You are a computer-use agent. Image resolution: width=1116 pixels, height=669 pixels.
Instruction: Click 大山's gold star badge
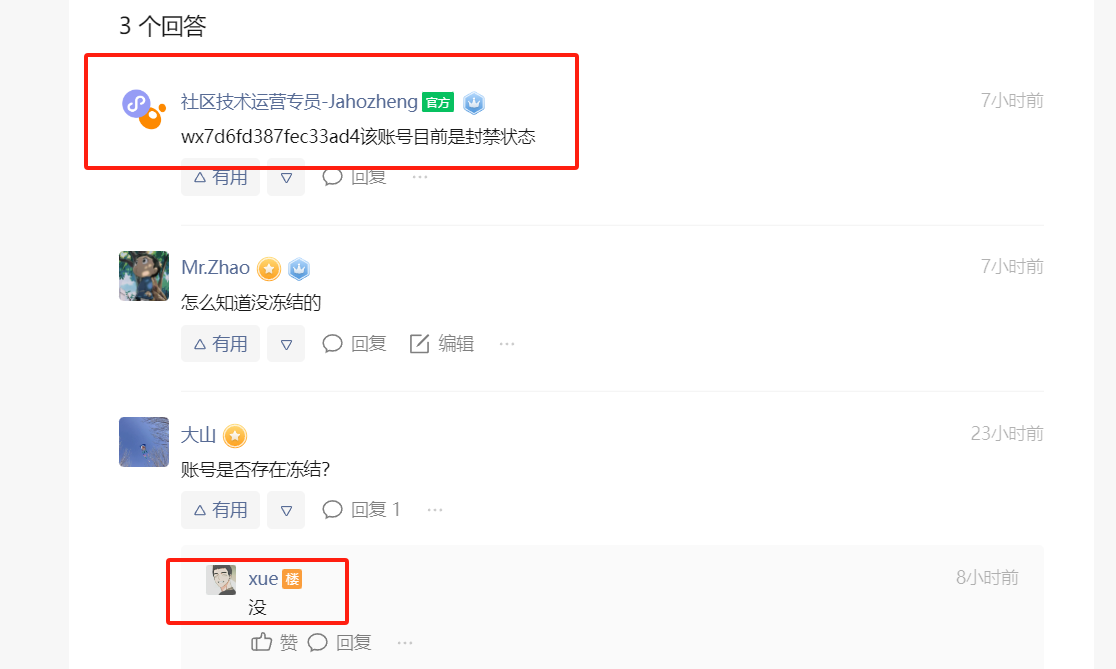[235, 436]
